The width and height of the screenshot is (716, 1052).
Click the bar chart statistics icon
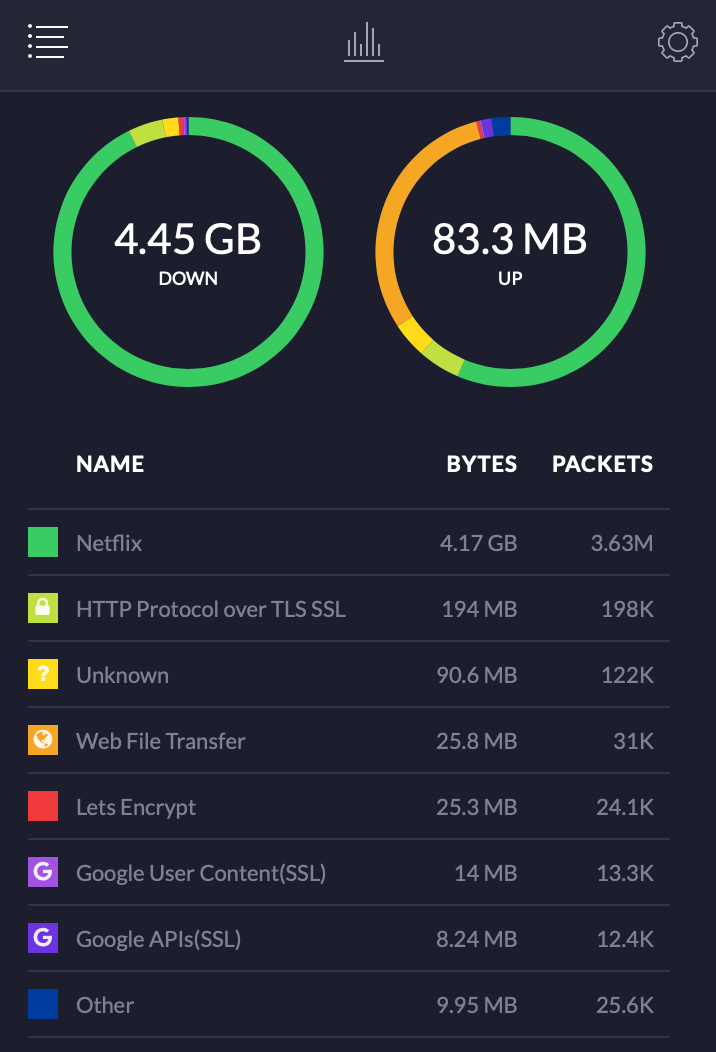click(x=364, y=42)
